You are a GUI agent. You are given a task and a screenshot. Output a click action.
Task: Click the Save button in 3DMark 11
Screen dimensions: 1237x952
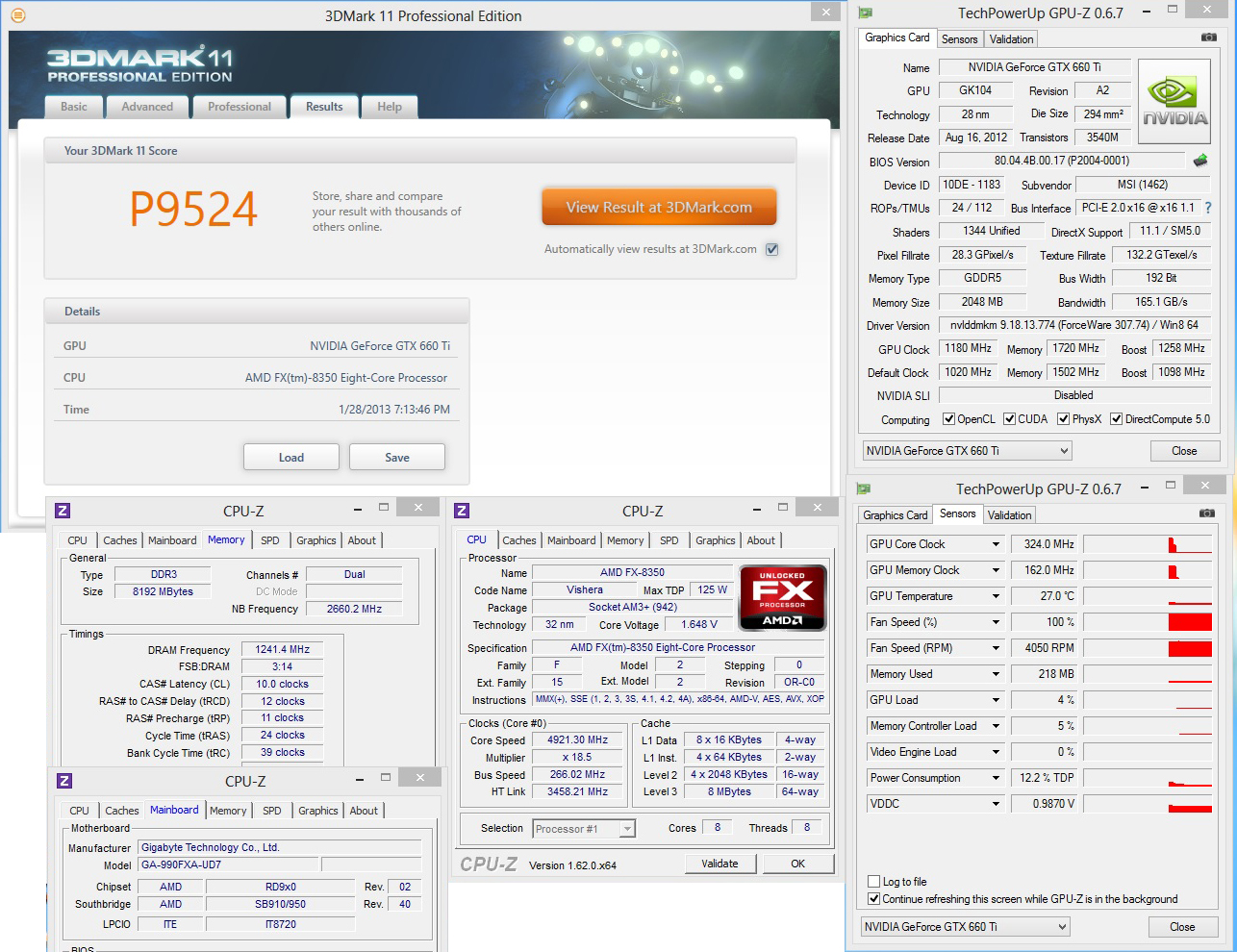click(397, 458)
